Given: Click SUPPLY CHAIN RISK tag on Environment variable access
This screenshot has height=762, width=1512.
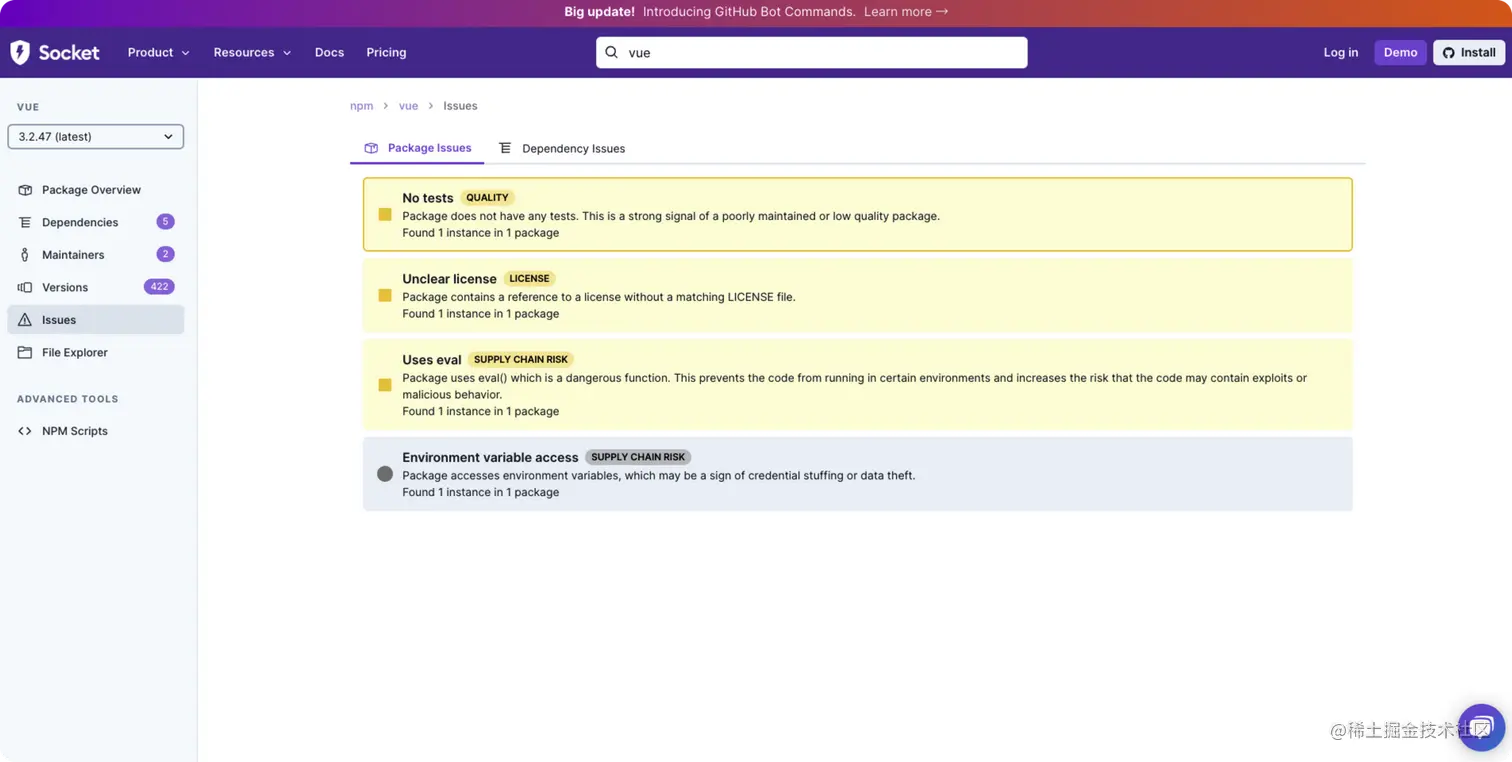Looking at the screenshot, I should (638, 457).
